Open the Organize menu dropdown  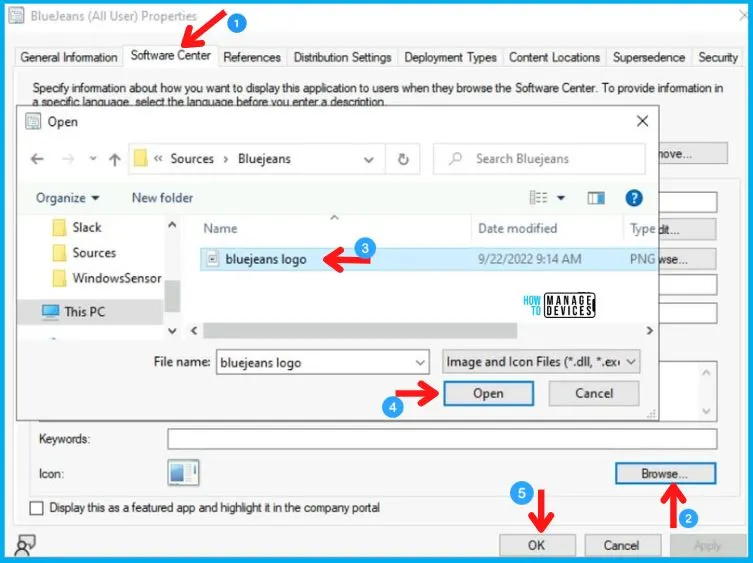point(67,198)
